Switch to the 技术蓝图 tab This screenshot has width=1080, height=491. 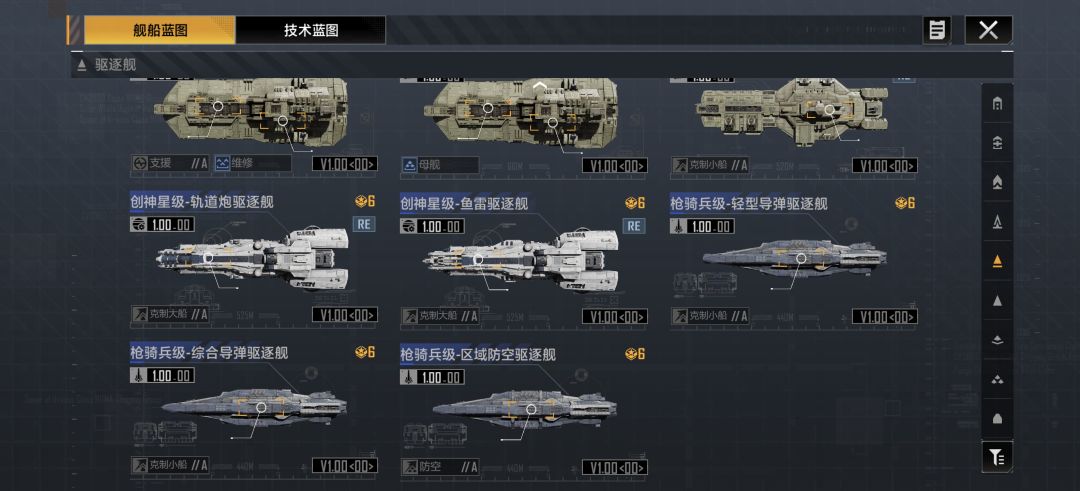(311, 30)
